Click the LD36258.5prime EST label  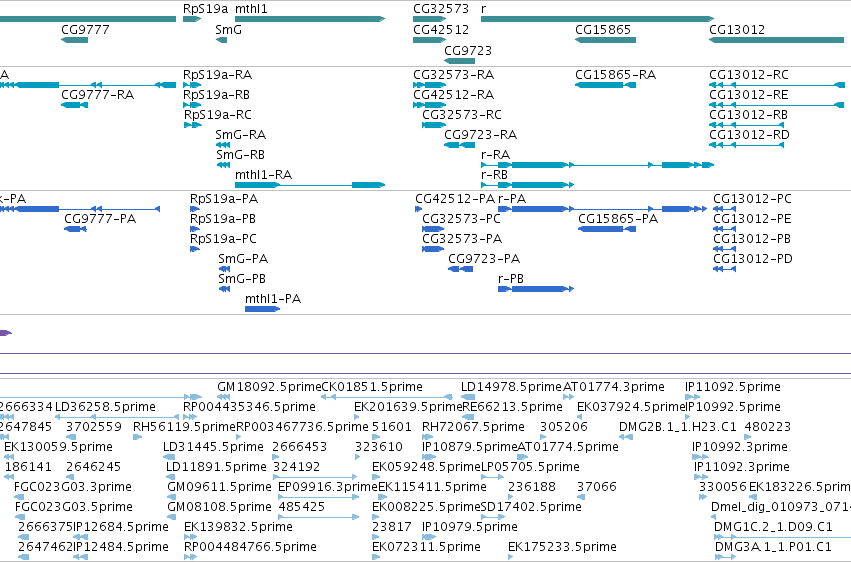tap(106, 407)
